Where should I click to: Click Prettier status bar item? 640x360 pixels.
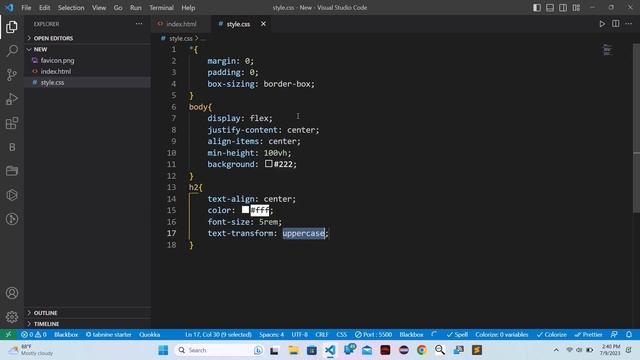coord(588,334)
